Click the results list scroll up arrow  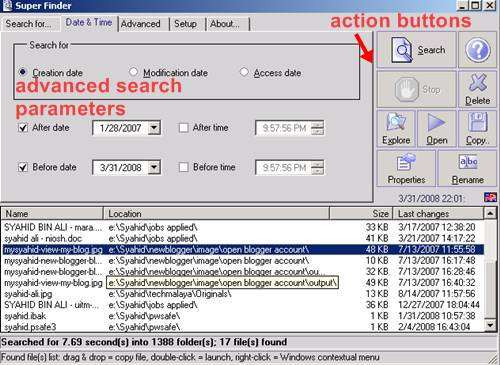490,213
